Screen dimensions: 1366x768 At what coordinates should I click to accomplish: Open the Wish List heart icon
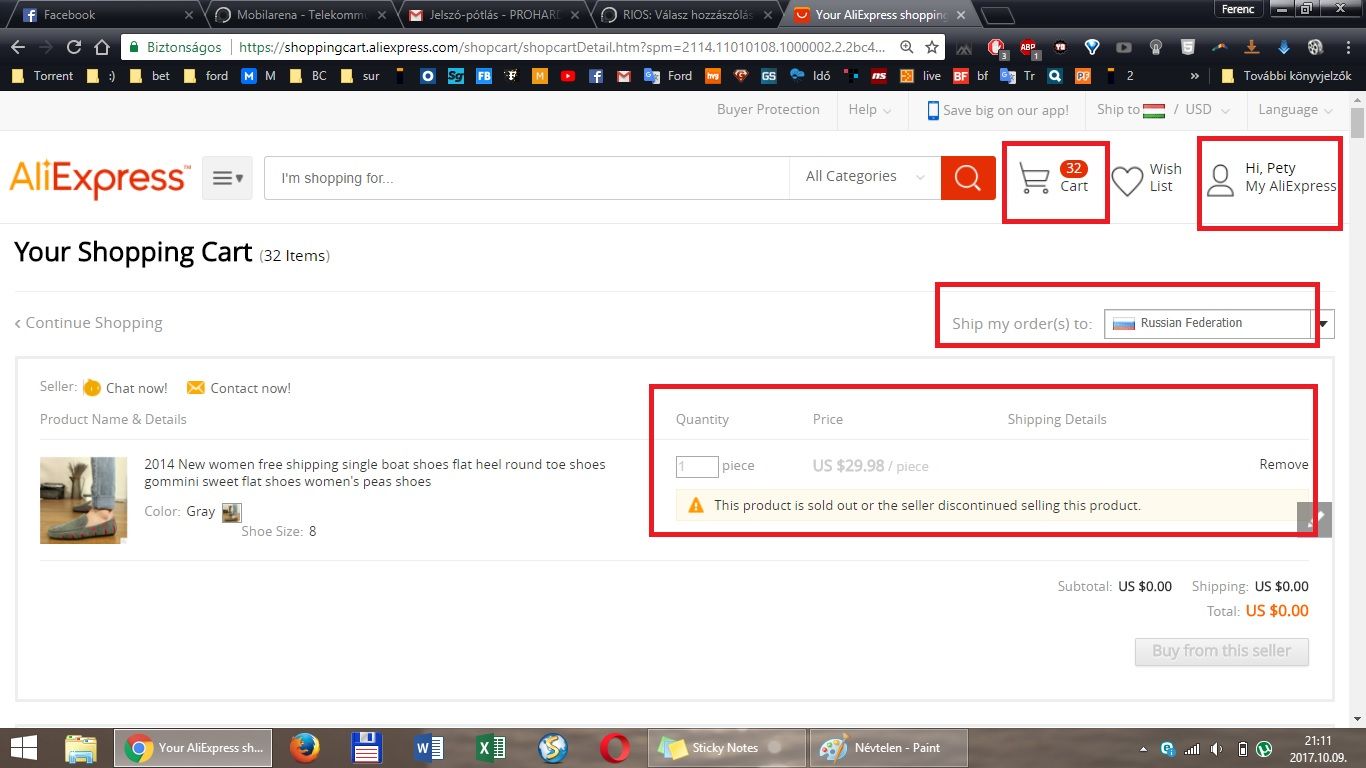[1127, 180]
